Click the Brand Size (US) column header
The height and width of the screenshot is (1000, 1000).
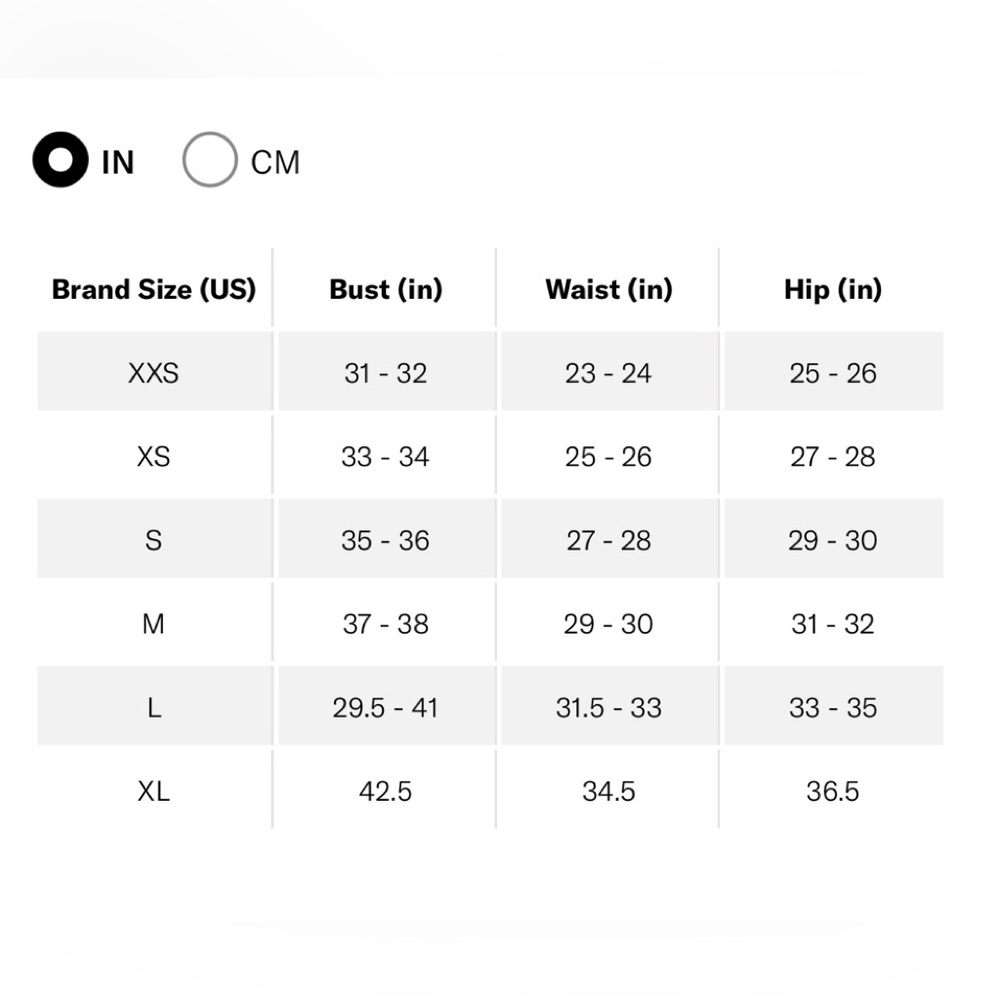click(154, 290)
